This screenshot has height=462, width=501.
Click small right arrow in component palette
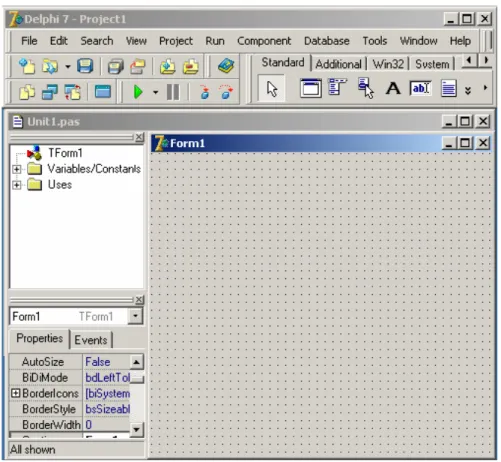(x=485, y=88)
